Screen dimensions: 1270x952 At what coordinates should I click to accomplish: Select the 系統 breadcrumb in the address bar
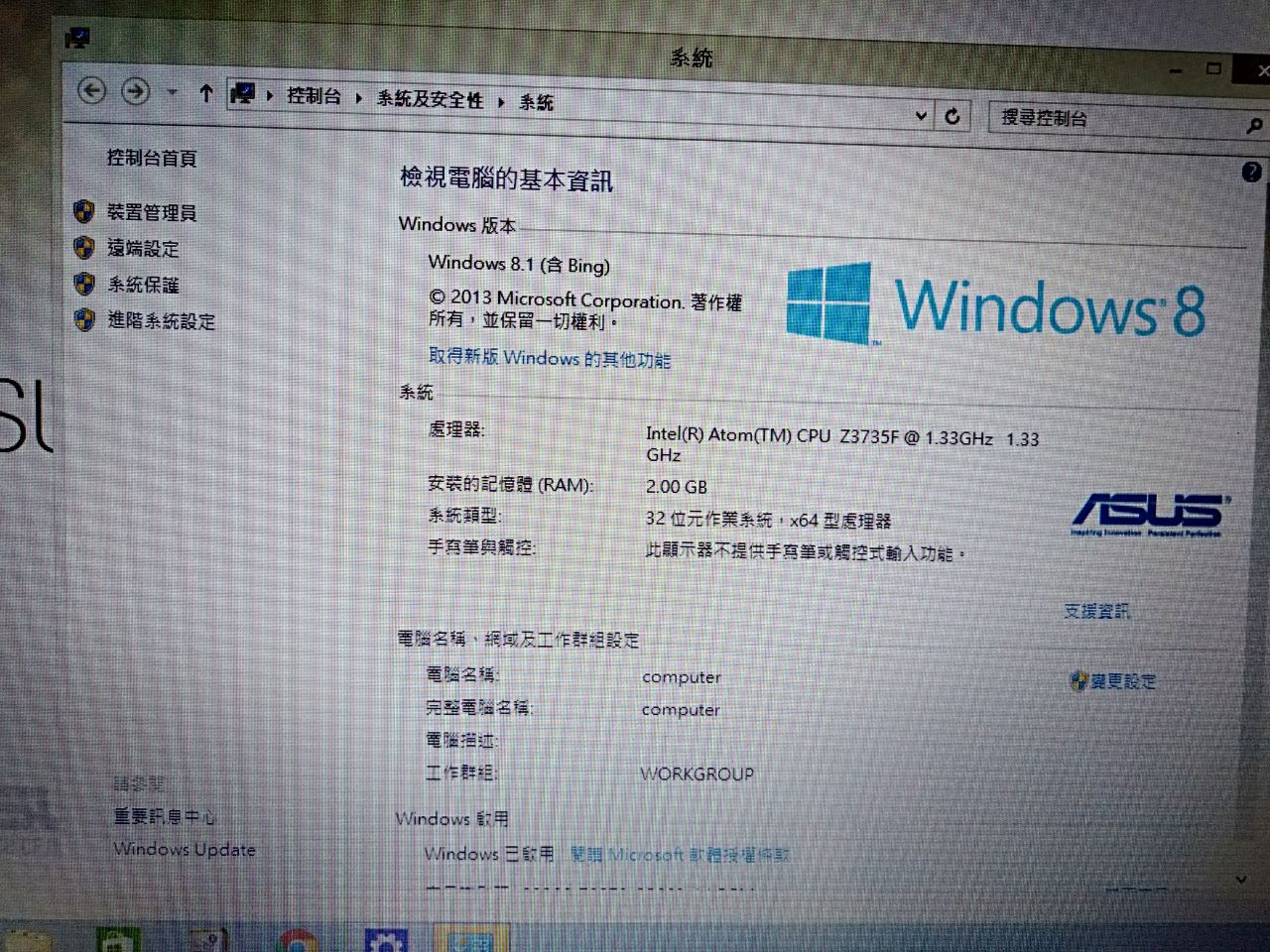[536, 102]
